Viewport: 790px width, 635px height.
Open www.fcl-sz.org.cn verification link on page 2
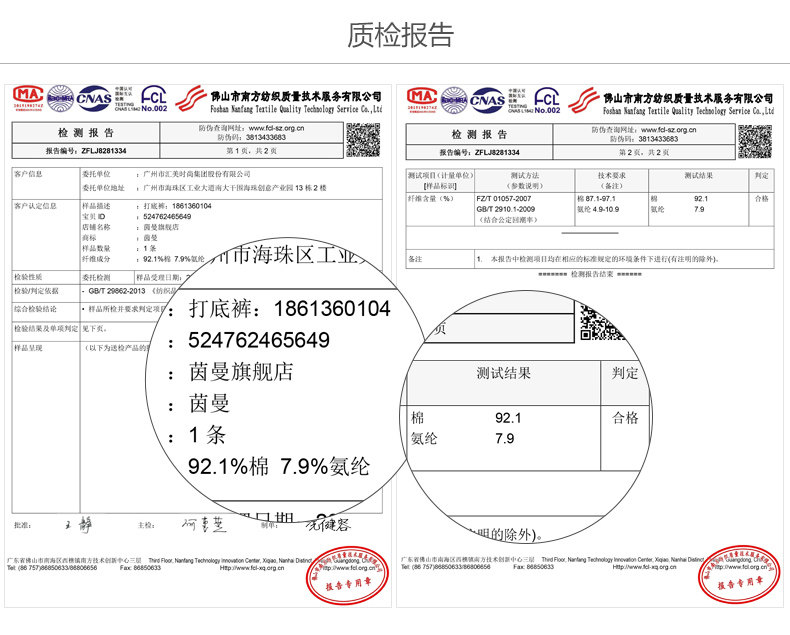coord(669,130)
